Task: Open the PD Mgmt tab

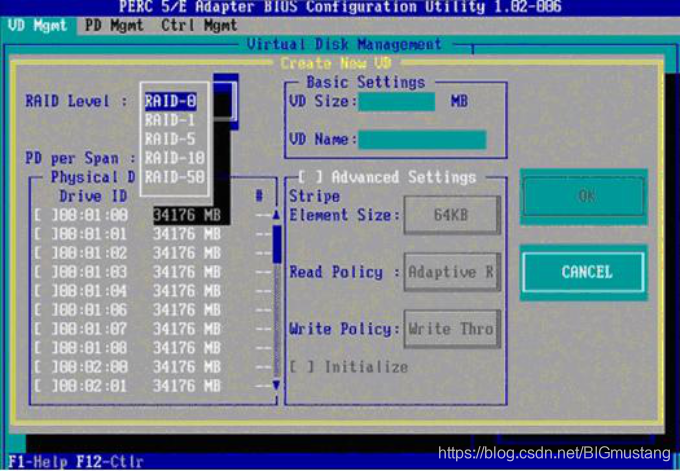Action: click(x=114, y=26)
